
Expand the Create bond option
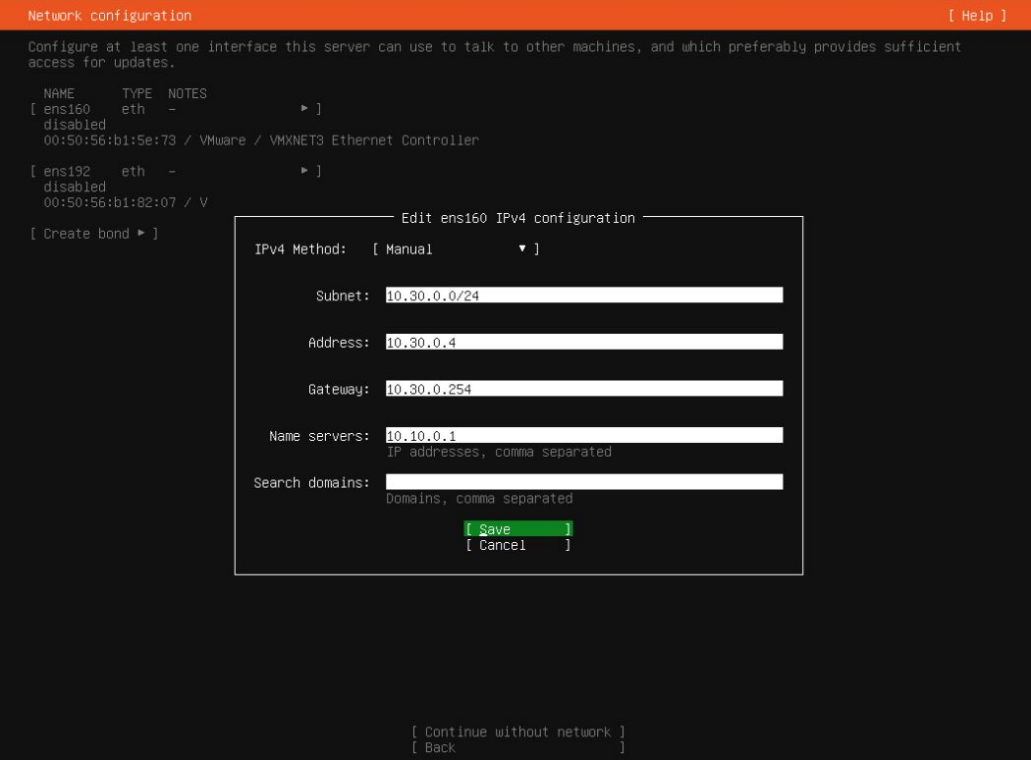94,233
